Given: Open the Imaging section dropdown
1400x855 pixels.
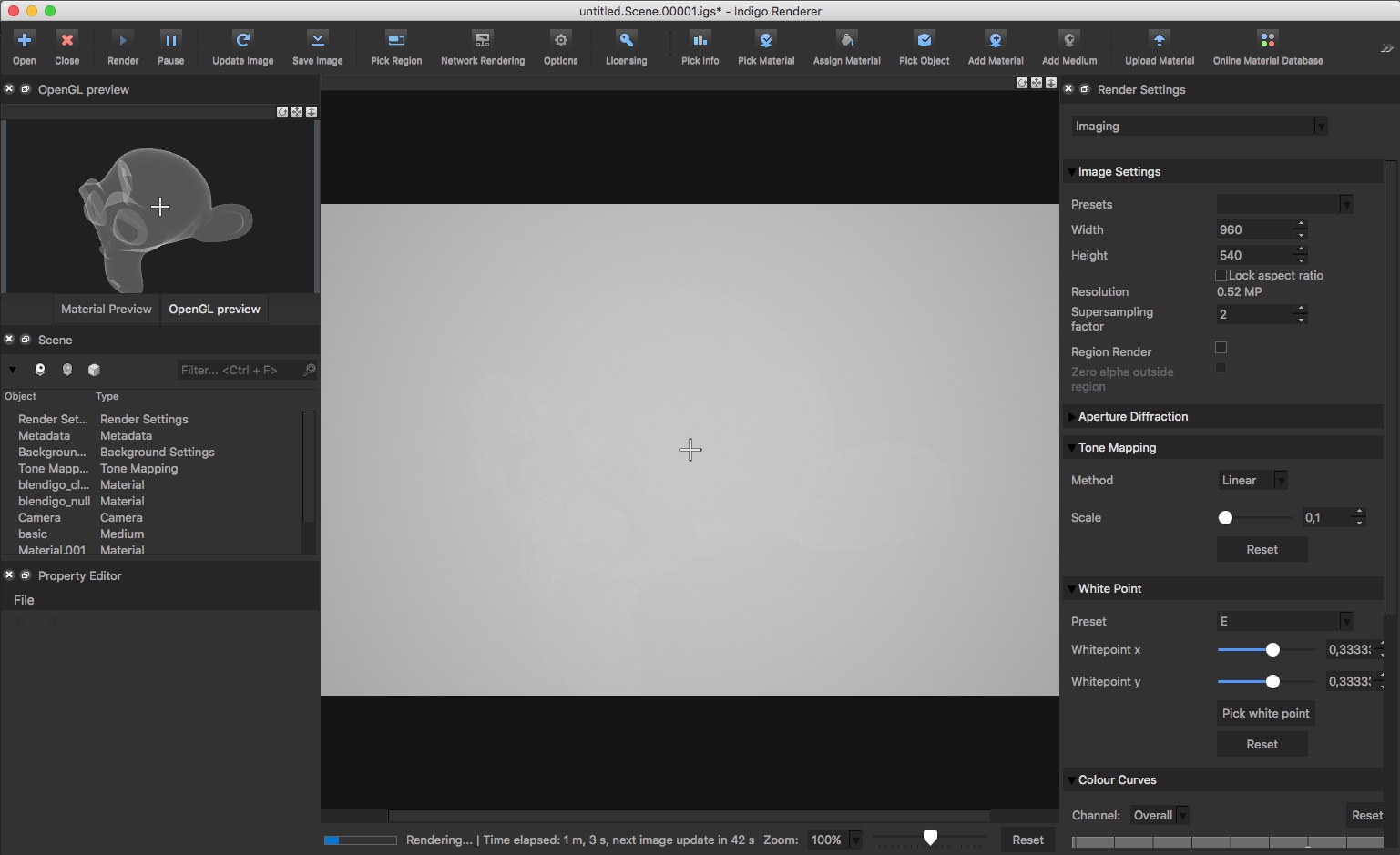Looking at the screenshot, I should click(1199, 127).
